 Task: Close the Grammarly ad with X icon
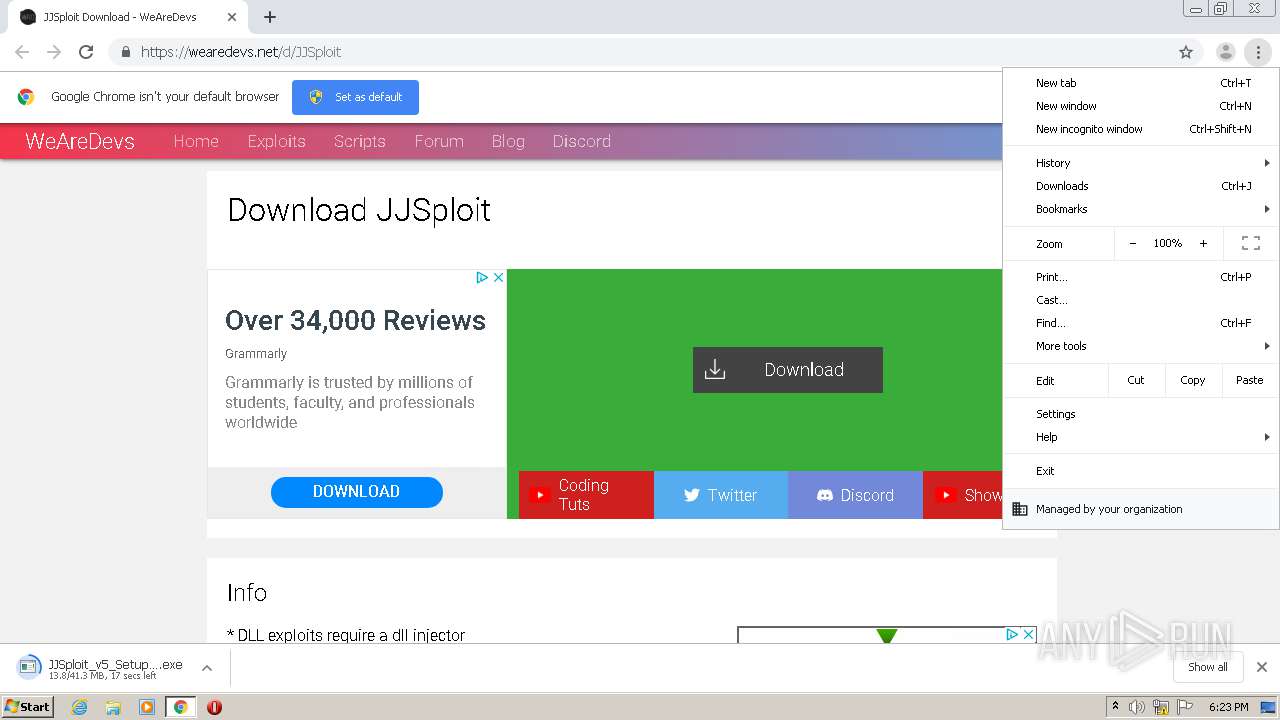(x=498, y=277)
